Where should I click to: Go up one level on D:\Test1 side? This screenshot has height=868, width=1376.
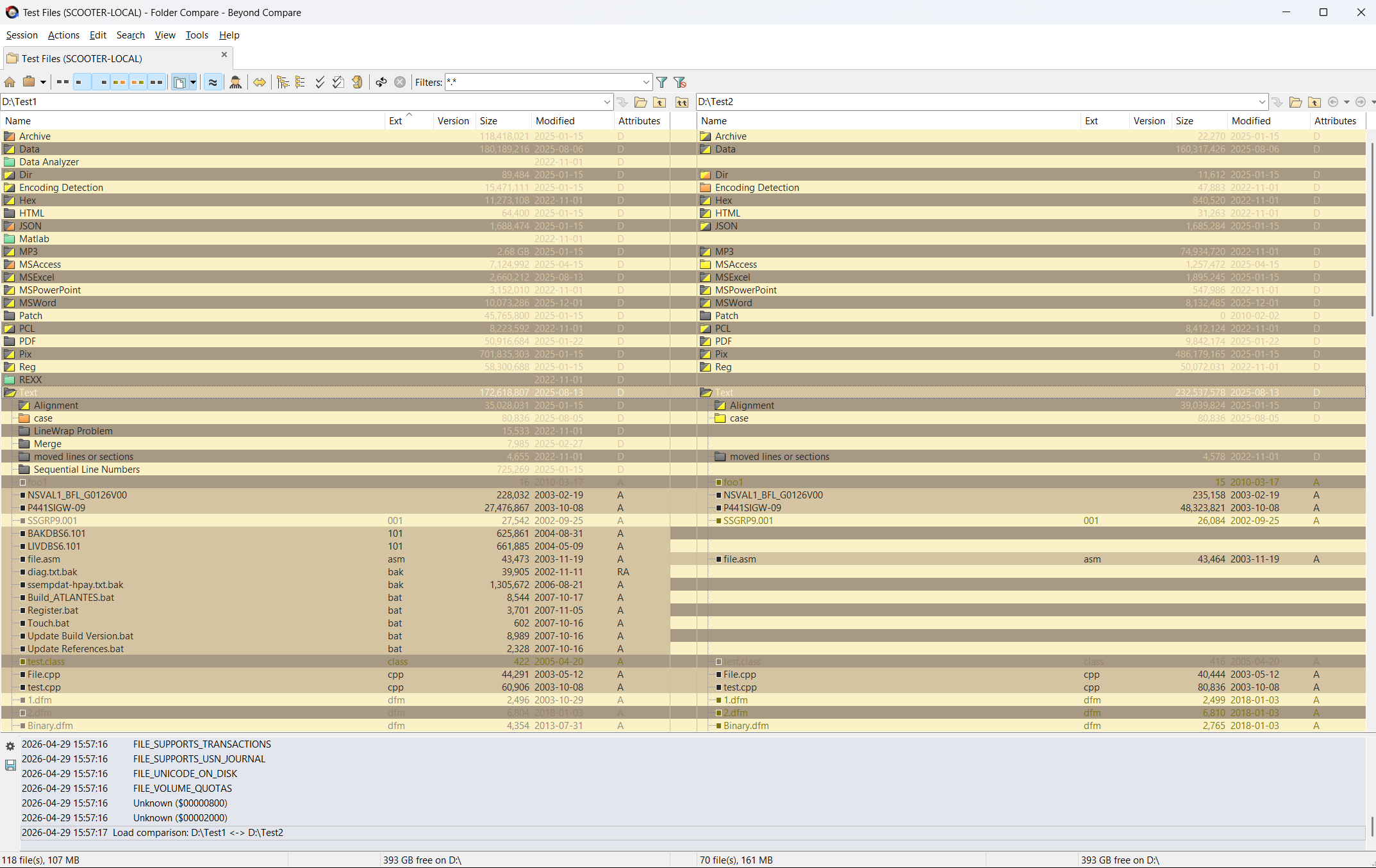pos(659,102)
